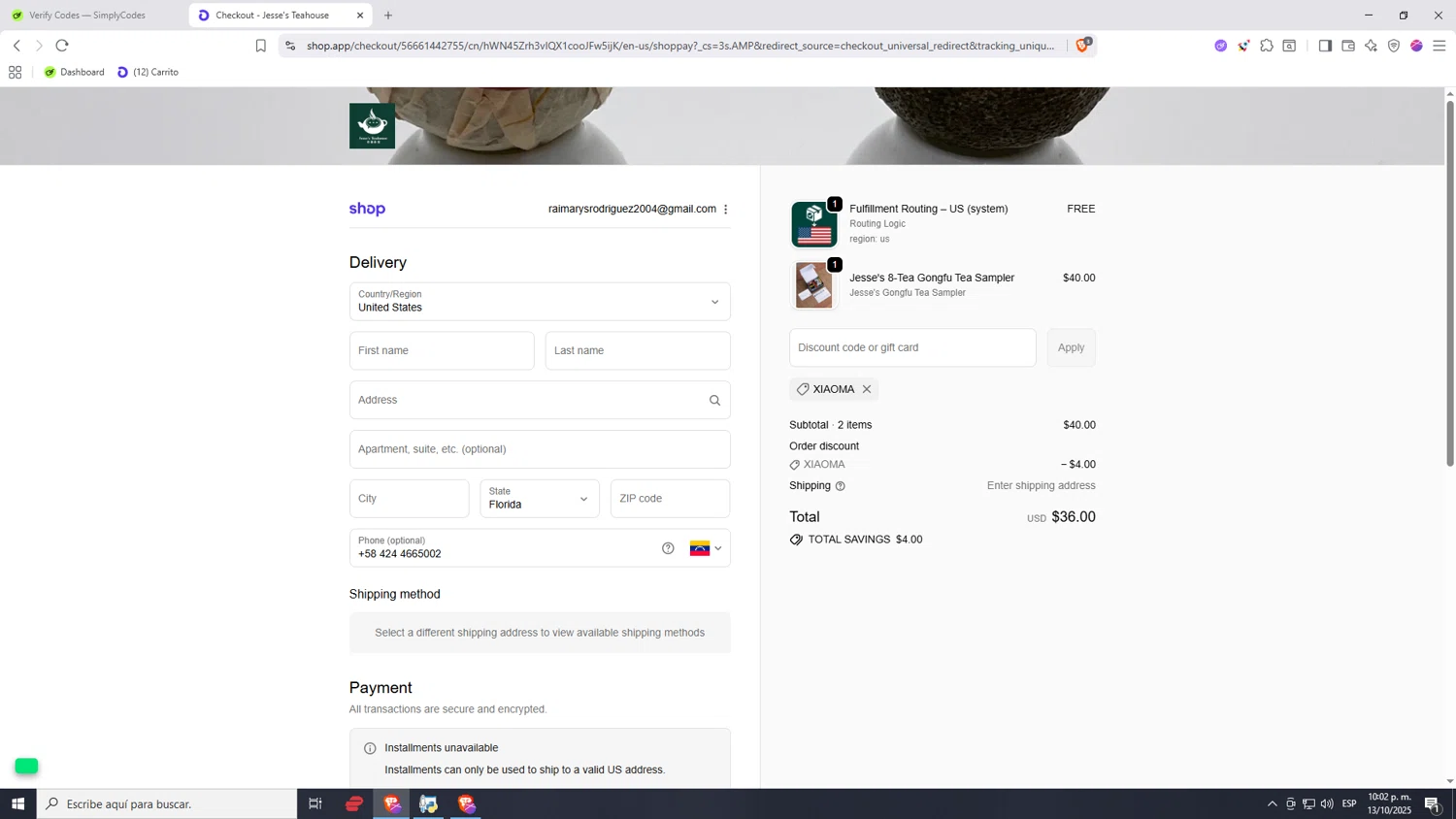Open the Leo AI sparkle icon
The image size is (1456, 819).
click(1371, 46)
